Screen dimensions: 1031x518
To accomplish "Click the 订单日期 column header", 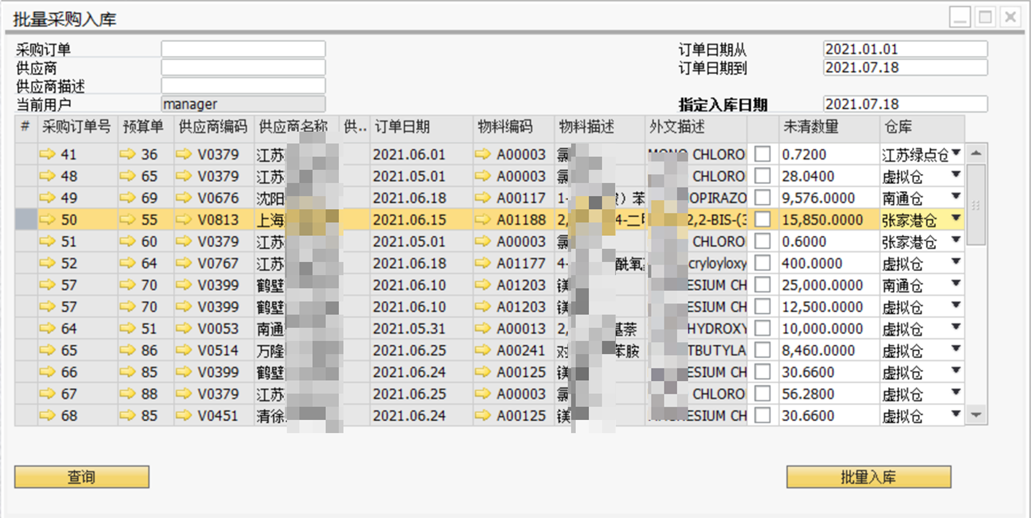I will (x=421, y=128).
